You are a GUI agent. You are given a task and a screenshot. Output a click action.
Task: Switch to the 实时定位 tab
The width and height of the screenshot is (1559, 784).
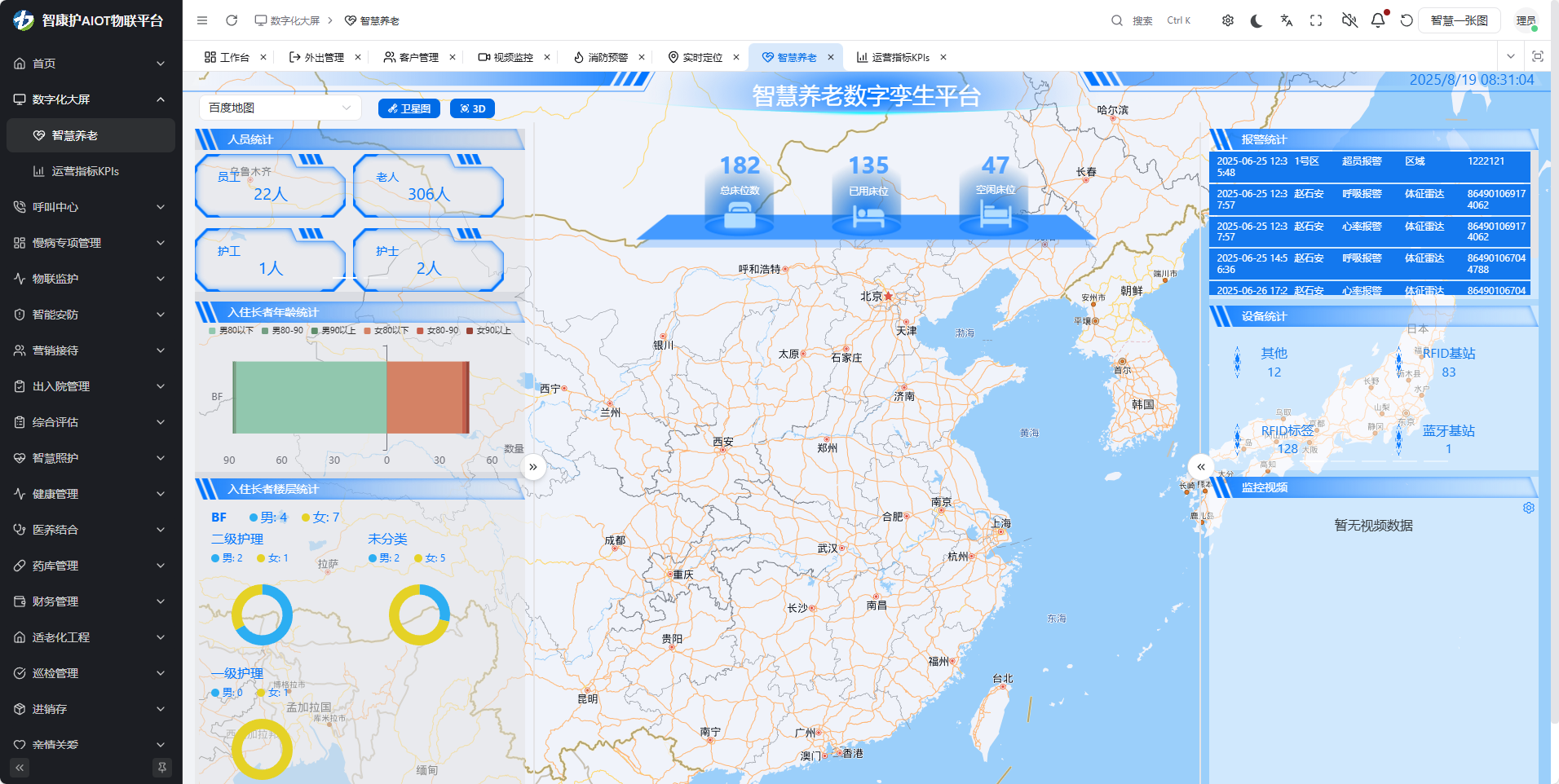[696, 57]
